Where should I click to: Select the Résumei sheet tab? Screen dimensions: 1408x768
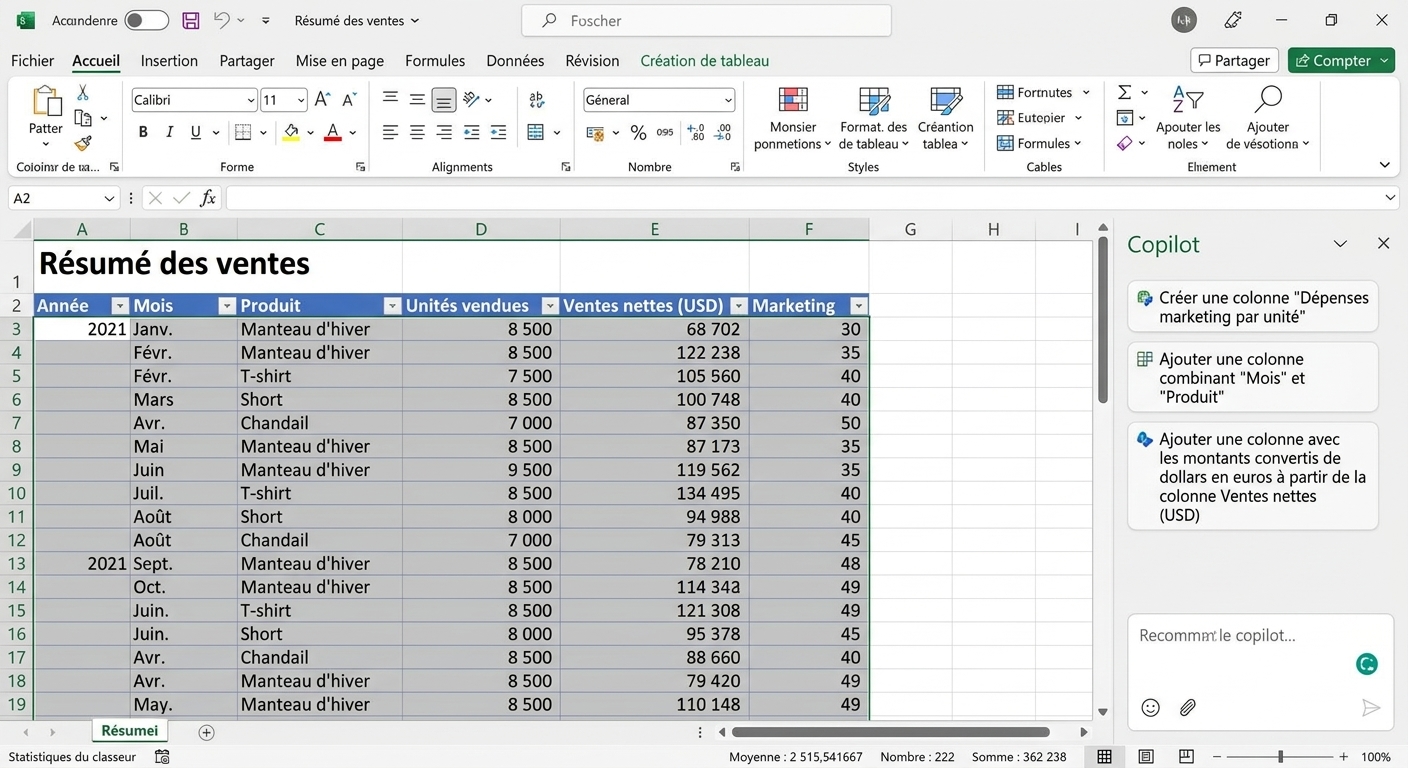pyautogui.click(x=130, y=731)
